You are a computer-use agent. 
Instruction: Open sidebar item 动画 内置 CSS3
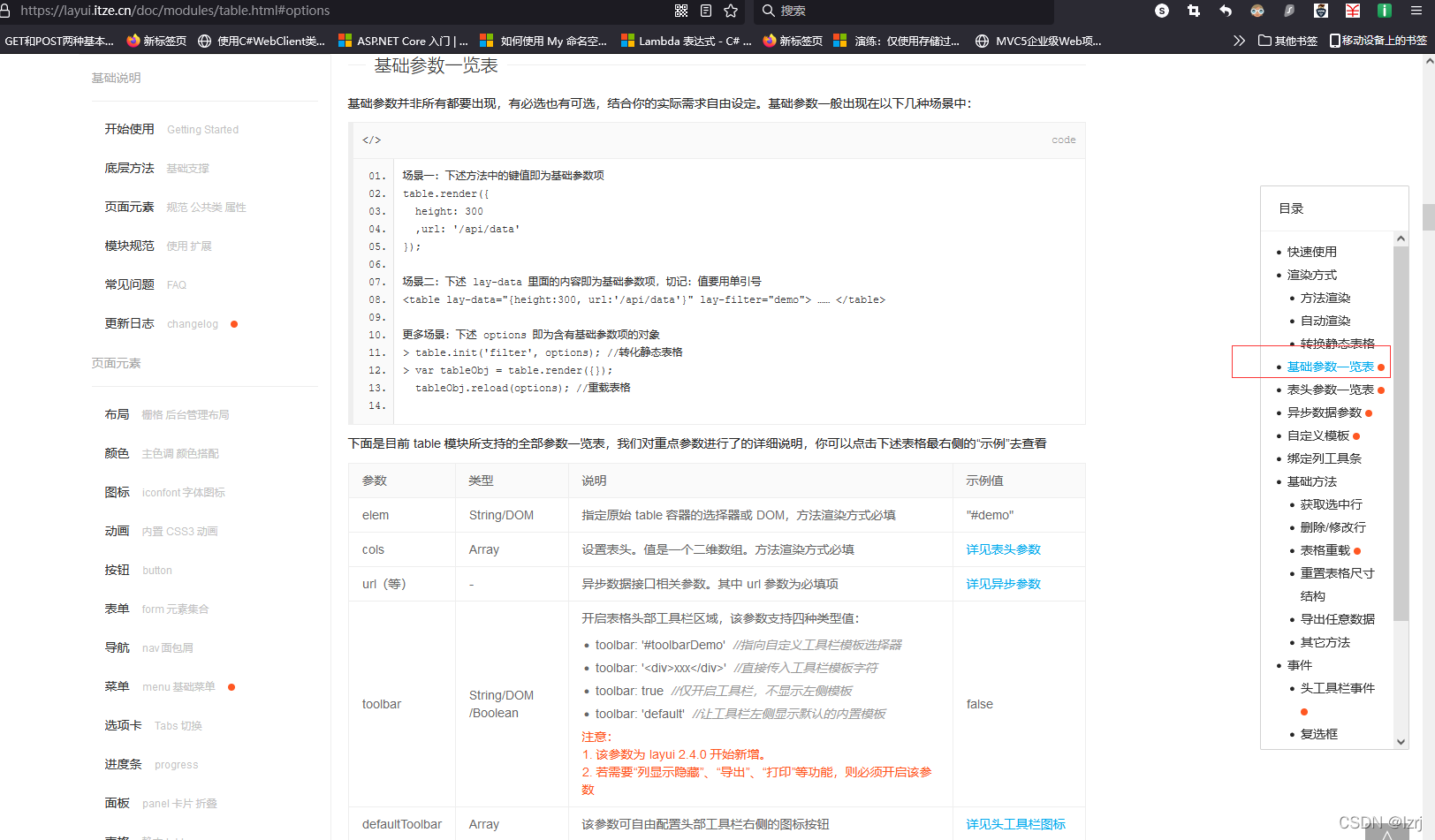pos(161,531)
